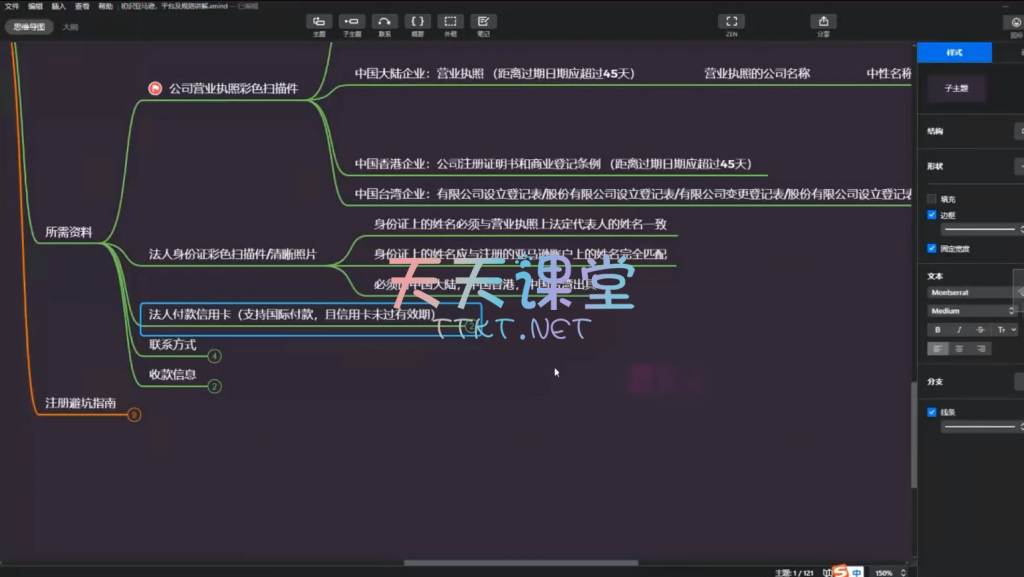Click the 边框 border width slider
This screenshot has width=1024, height=577.
[x=975, y=230]
